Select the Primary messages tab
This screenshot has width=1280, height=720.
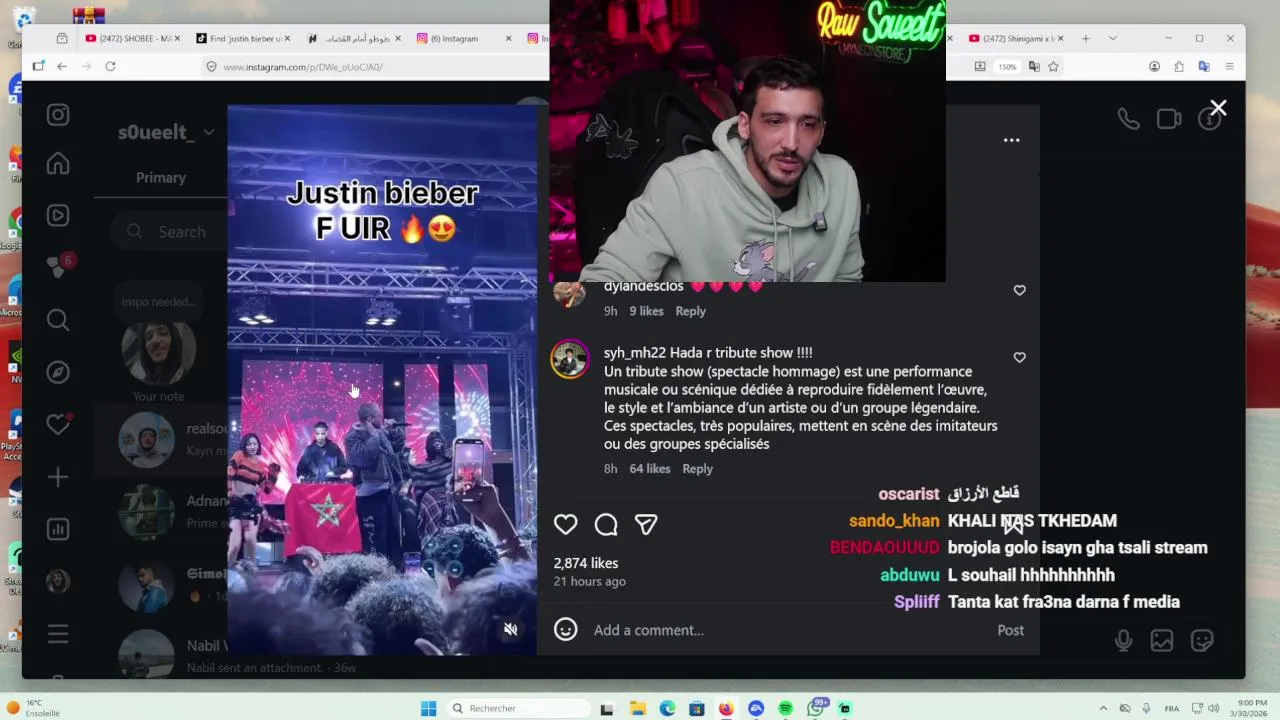pos(161,178)
